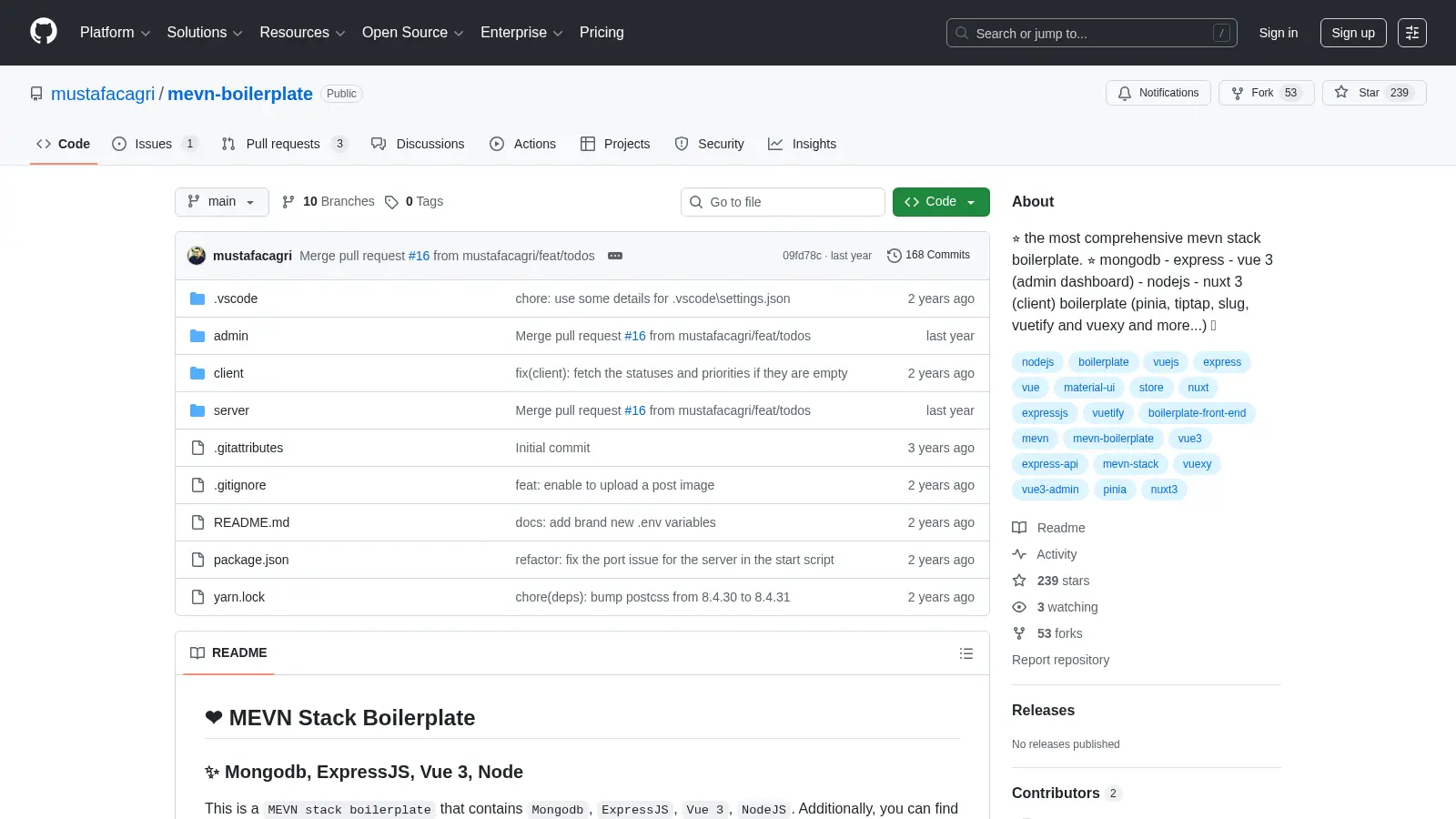Expand the Open Source menu
This screenshot has height=819, width=1456.
tap(413, 33)
